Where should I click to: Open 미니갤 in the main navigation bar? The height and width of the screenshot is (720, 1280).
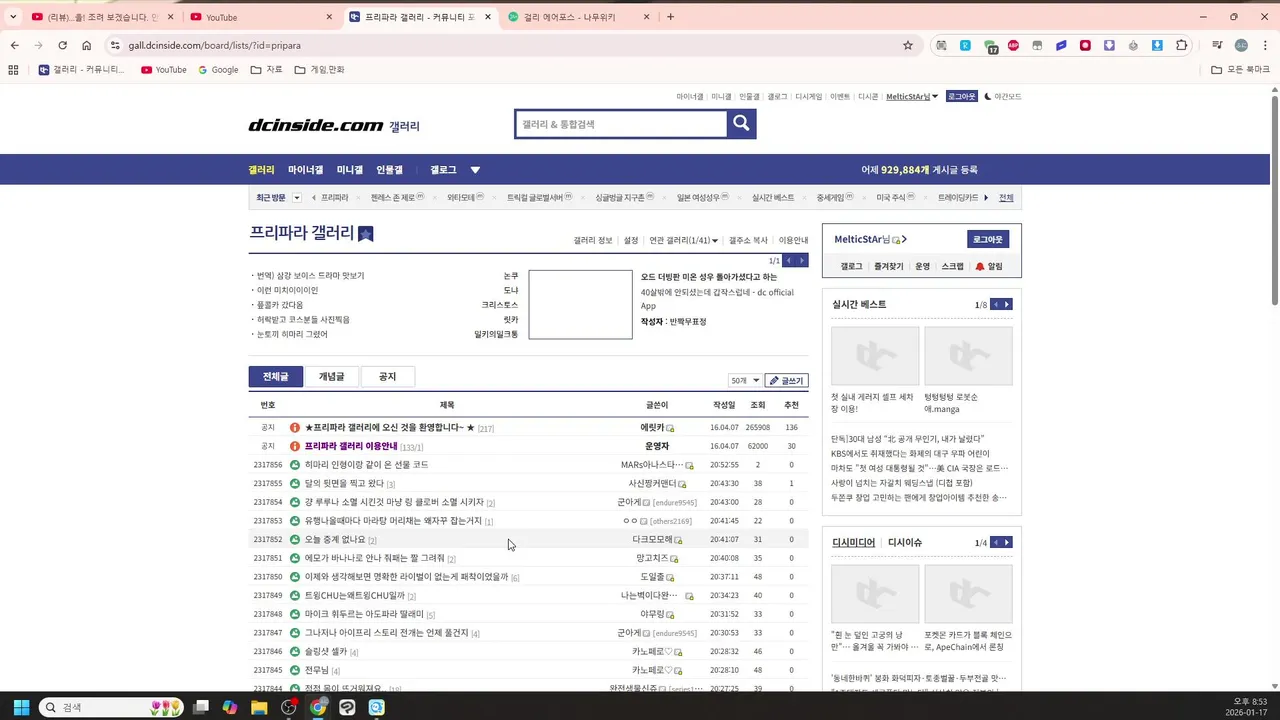[x=350, y=170]
